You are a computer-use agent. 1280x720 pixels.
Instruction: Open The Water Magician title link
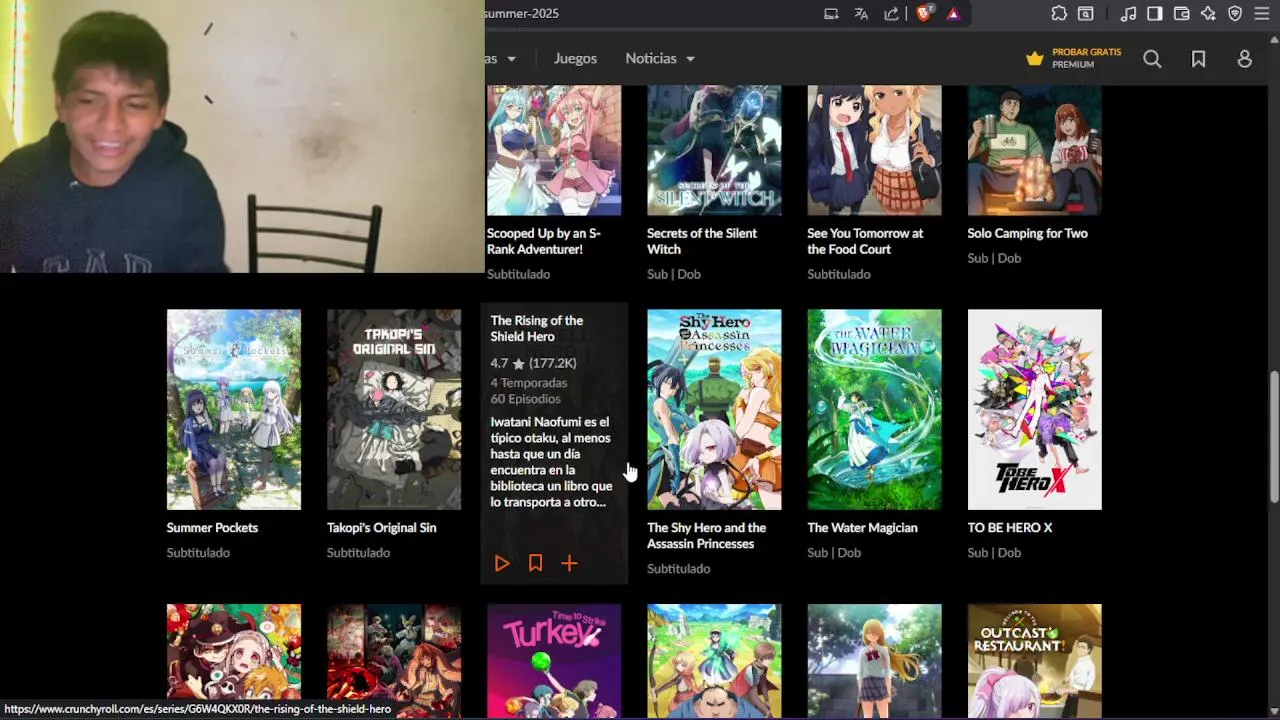point(862,528)
